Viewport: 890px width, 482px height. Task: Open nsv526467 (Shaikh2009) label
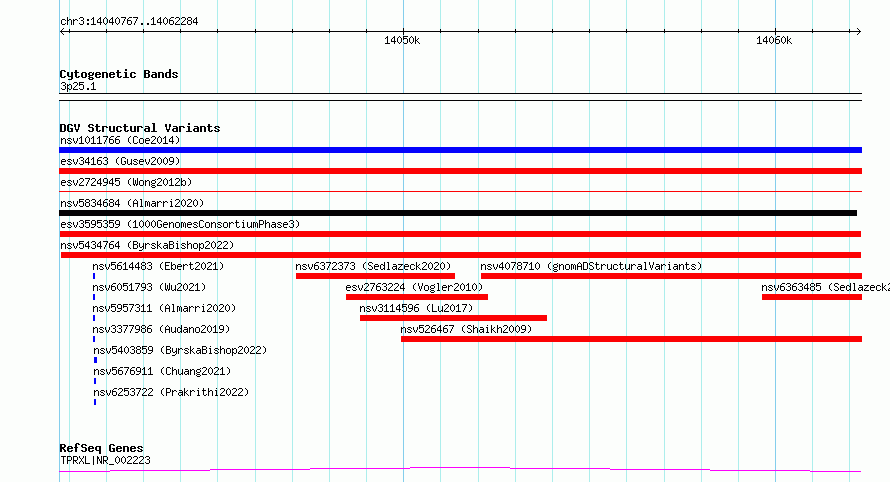coord(466,329)
